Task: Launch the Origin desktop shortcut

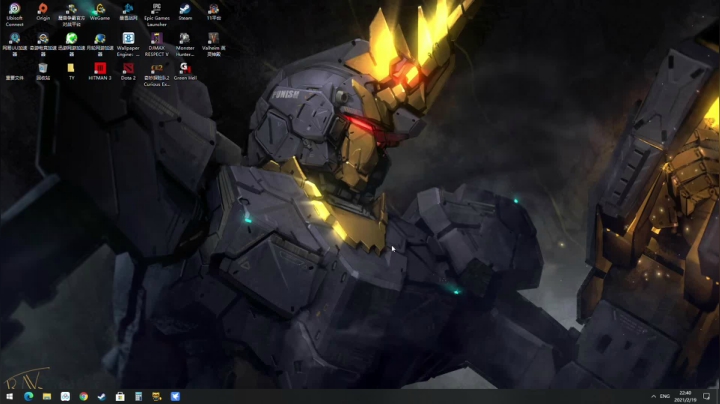Action: point(43,11)
